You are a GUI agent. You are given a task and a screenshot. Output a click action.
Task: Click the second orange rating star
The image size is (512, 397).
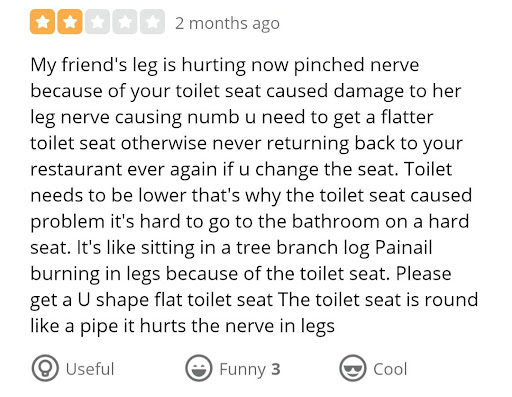[x=70, y=22]
